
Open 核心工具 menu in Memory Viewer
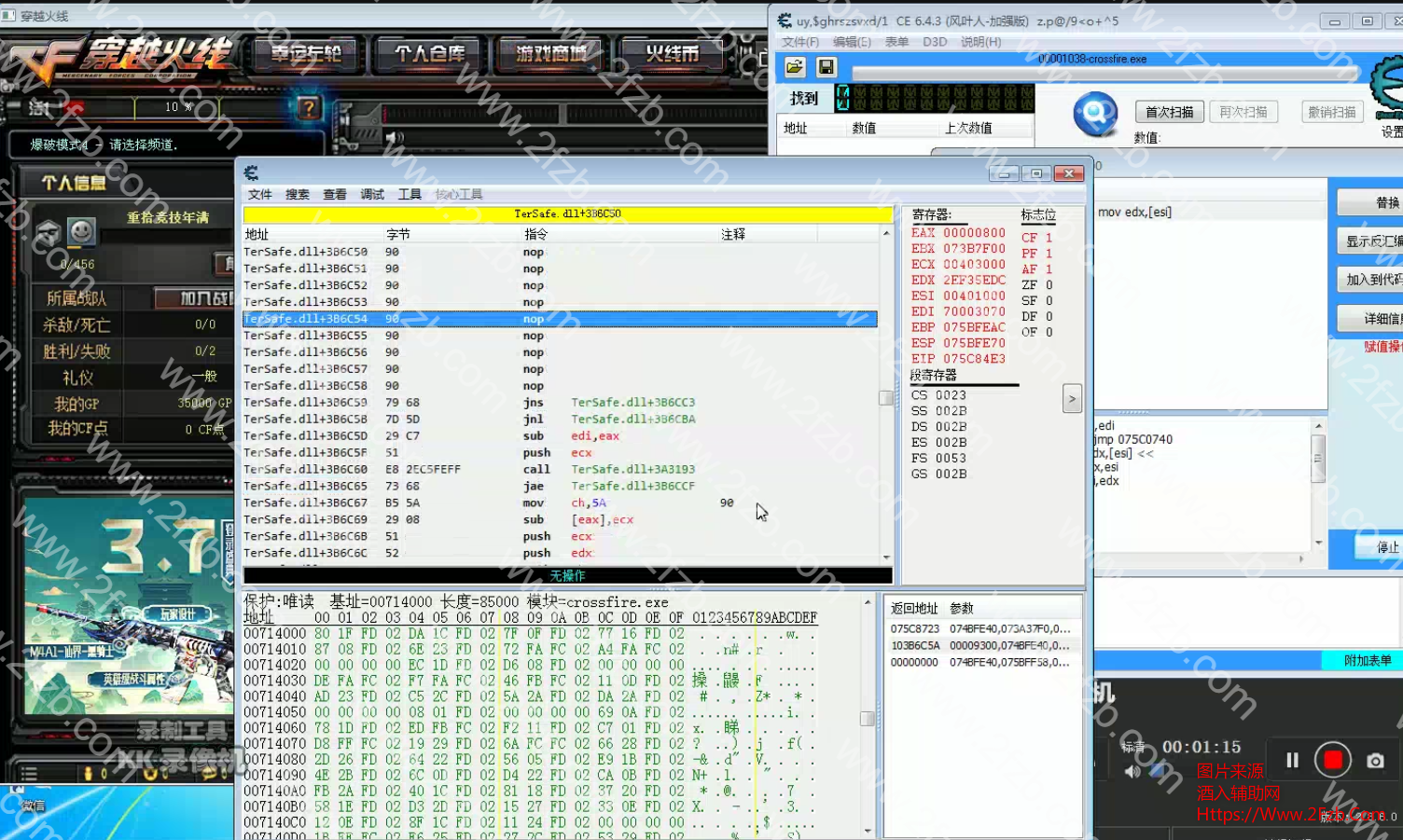point(458,194)
